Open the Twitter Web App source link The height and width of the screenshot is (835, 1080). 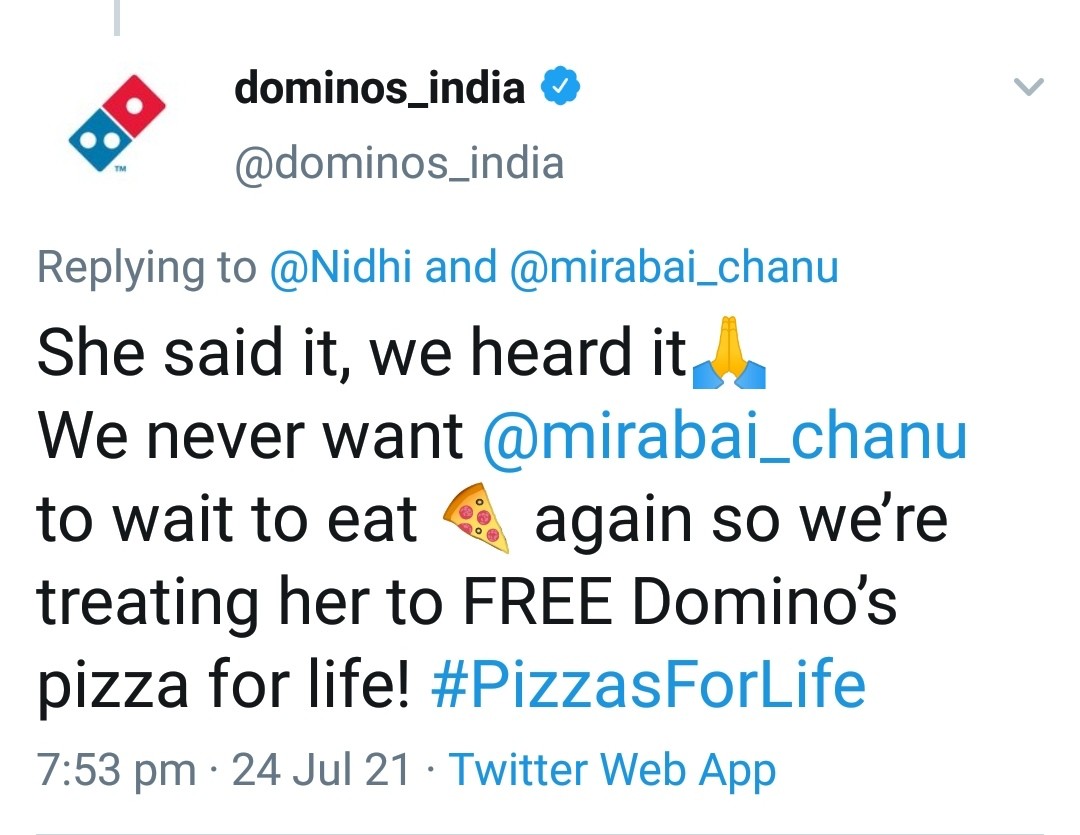pyautogui.click(x=612, y=770)
